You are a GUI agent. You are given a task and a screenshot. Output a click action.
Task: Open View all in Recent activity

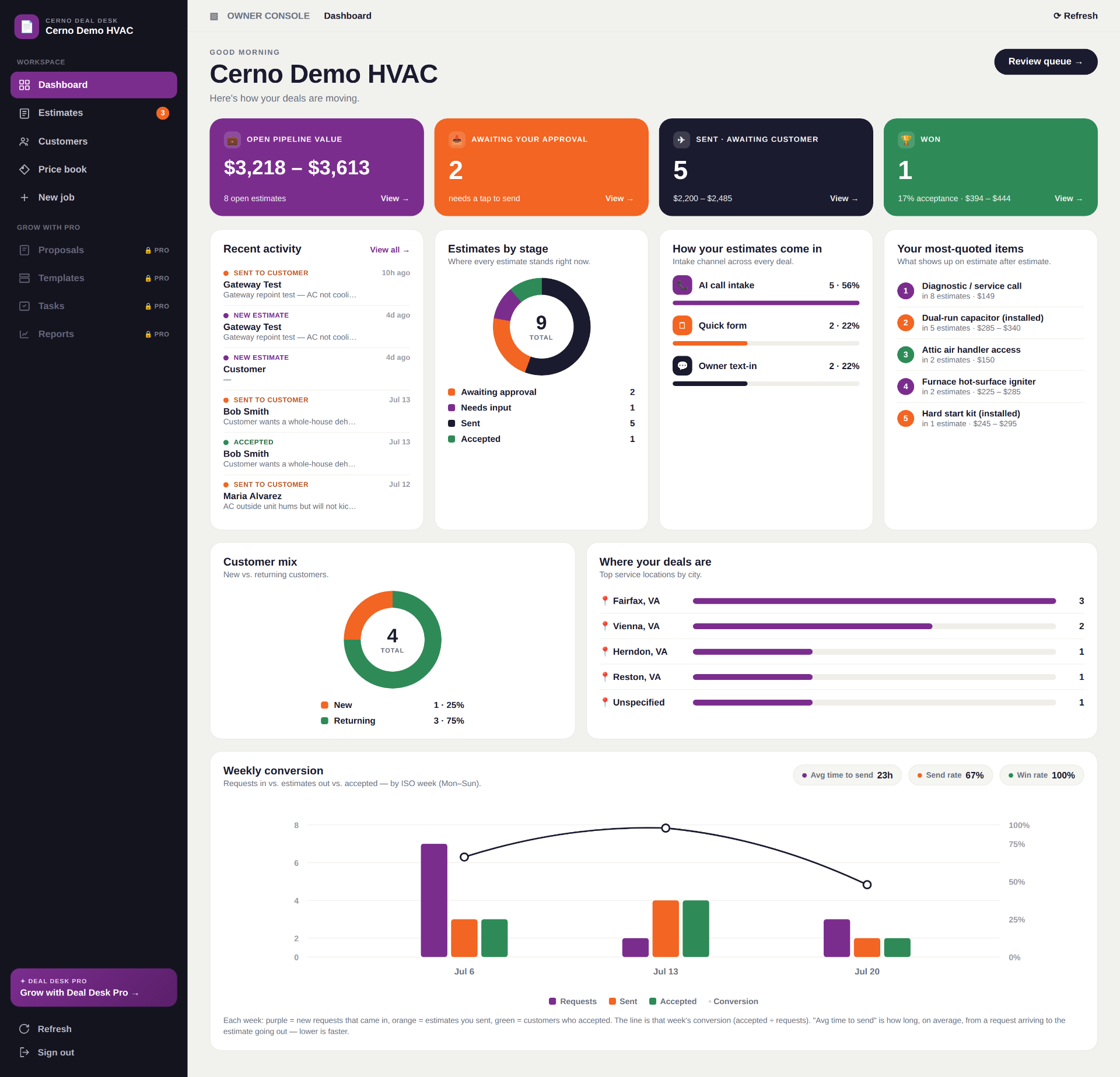390,250
